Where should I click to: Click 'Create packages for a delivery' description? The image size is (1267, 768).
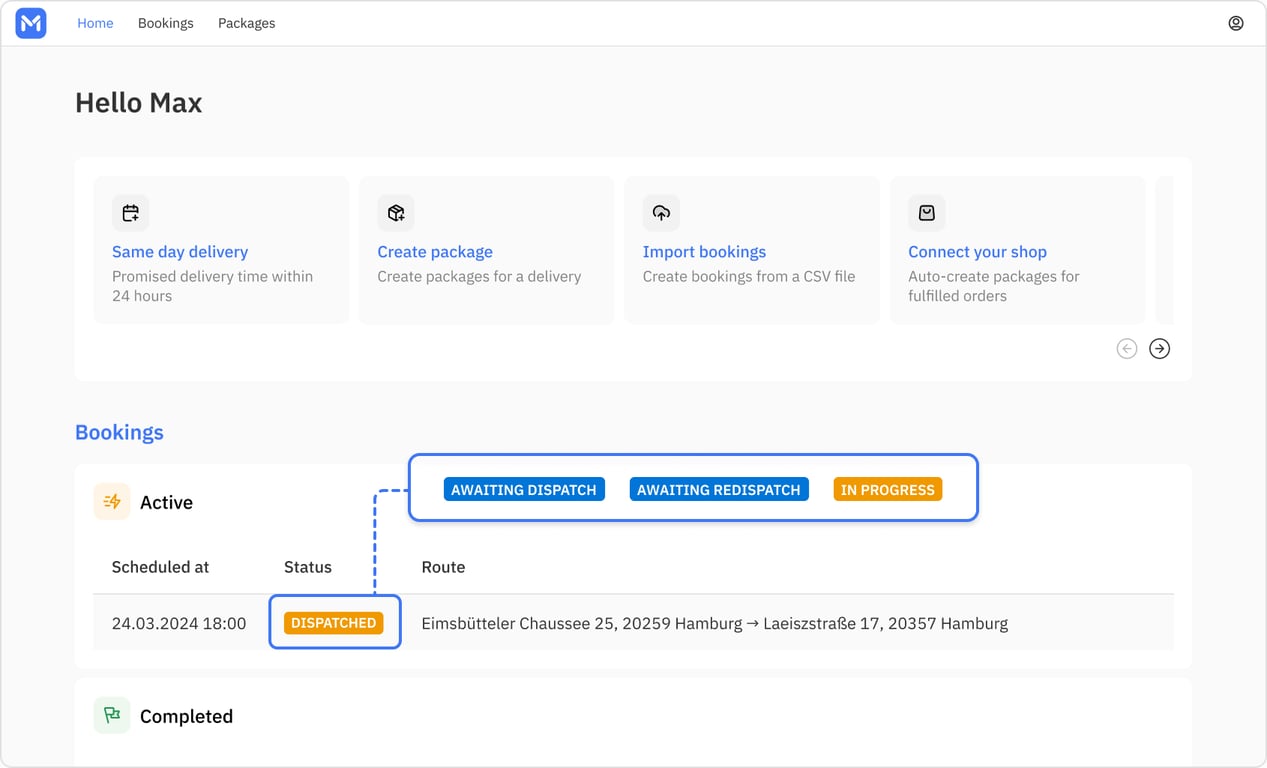click(479, 276)
